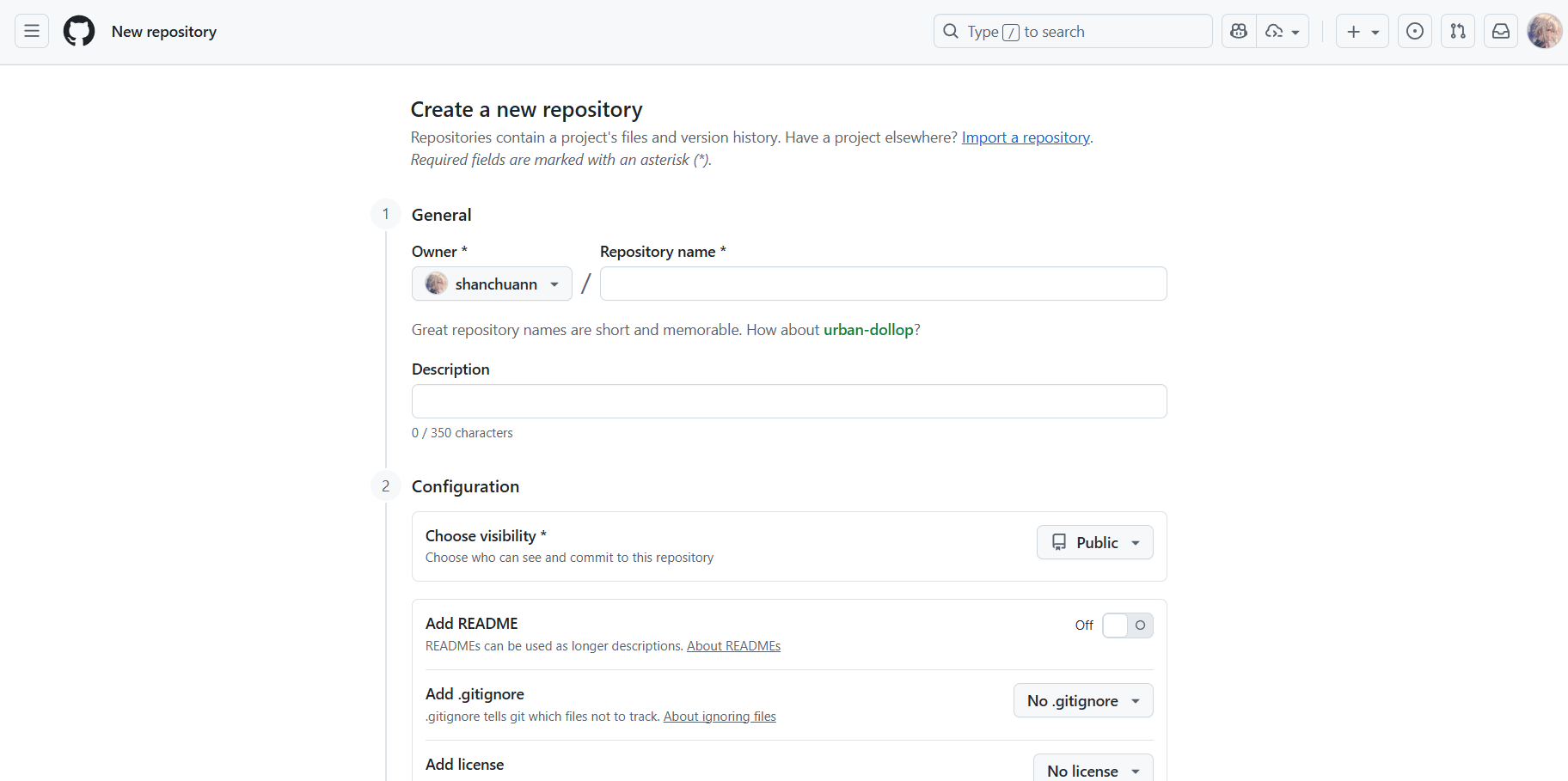Viewport: 1568px width, 781px height.
Task: Open notifications inbox icon
Action: pyautogui.click(x=1501, y=32)
